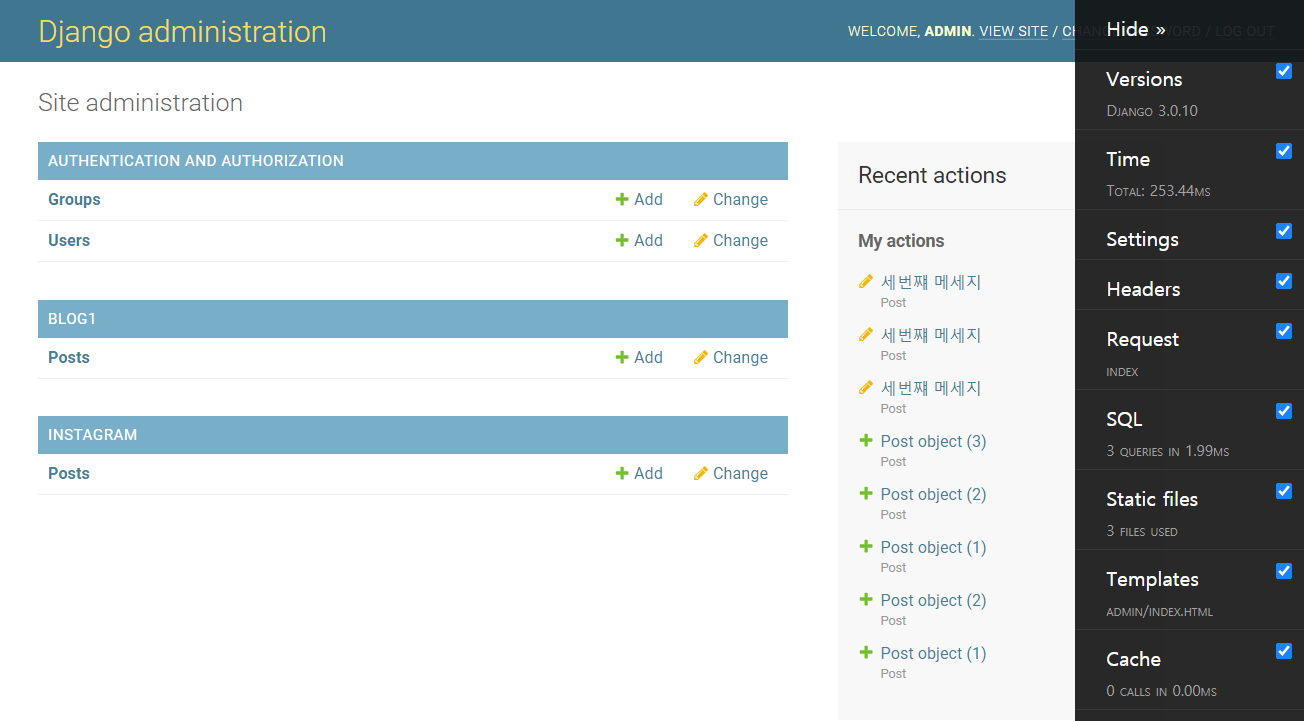Click the pencil icon in INSTAGRAM Posts row
The image size is (1304, 721).
pos(701,474)
